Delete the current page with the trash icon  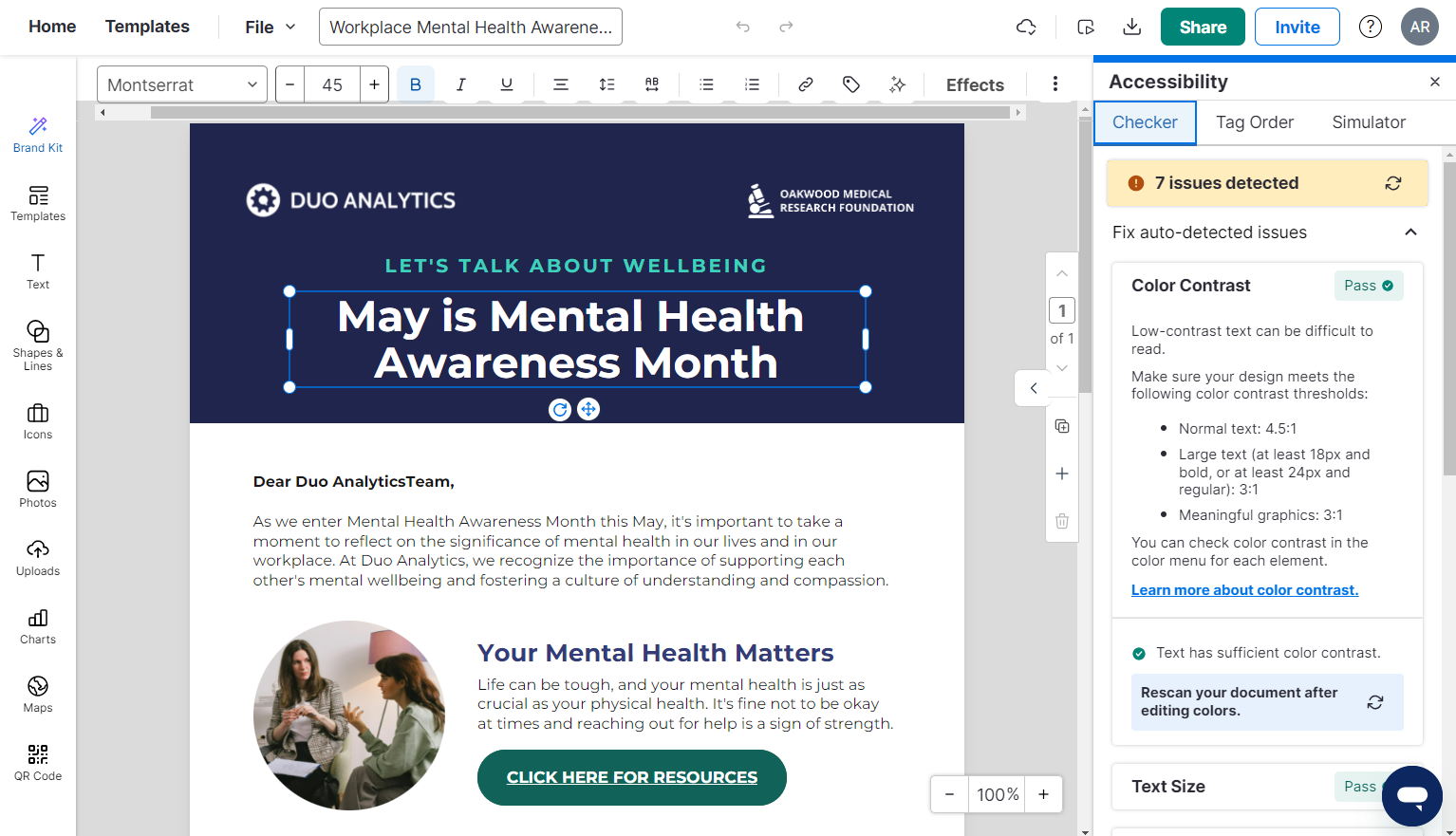(1061, 521)
